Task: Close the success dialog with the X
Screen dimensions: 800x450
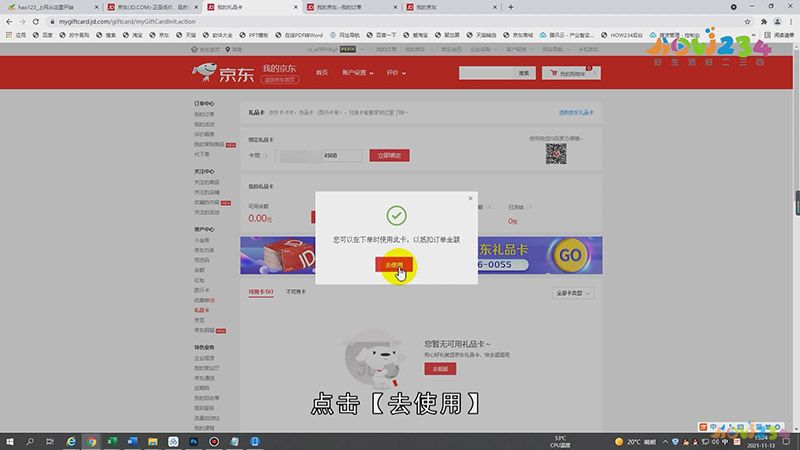Action: (x=470, y=198)
